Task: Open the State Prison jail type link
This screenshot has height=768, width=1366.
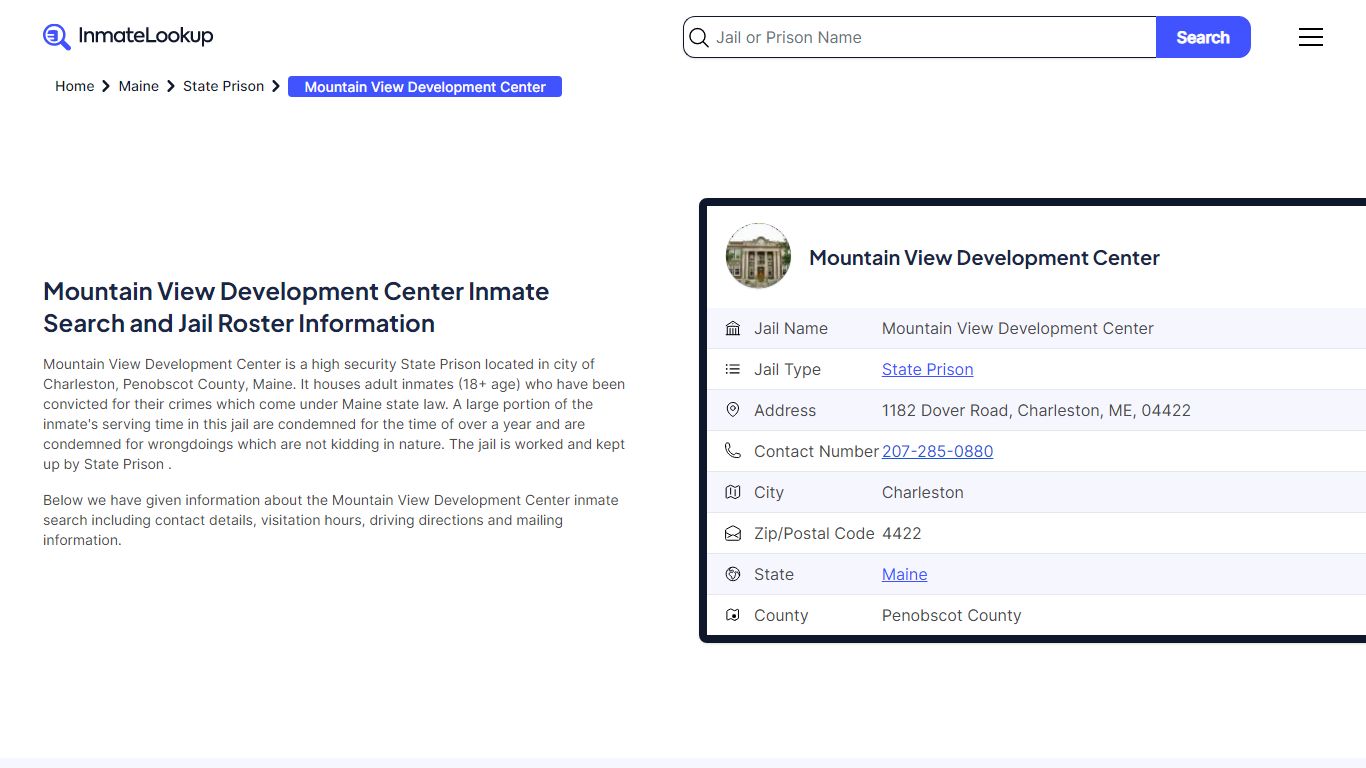Action: 927,369
